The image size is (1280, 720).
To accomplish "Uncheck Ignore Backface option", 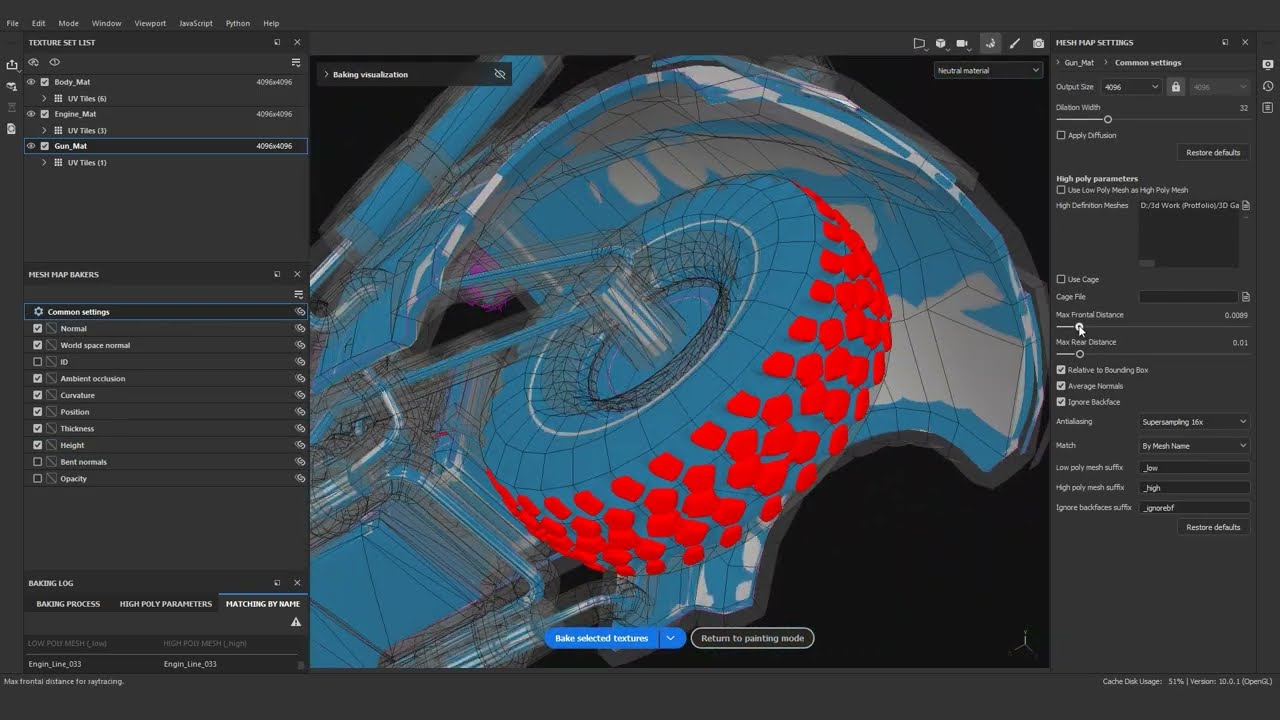I will tap(1061, 402).
